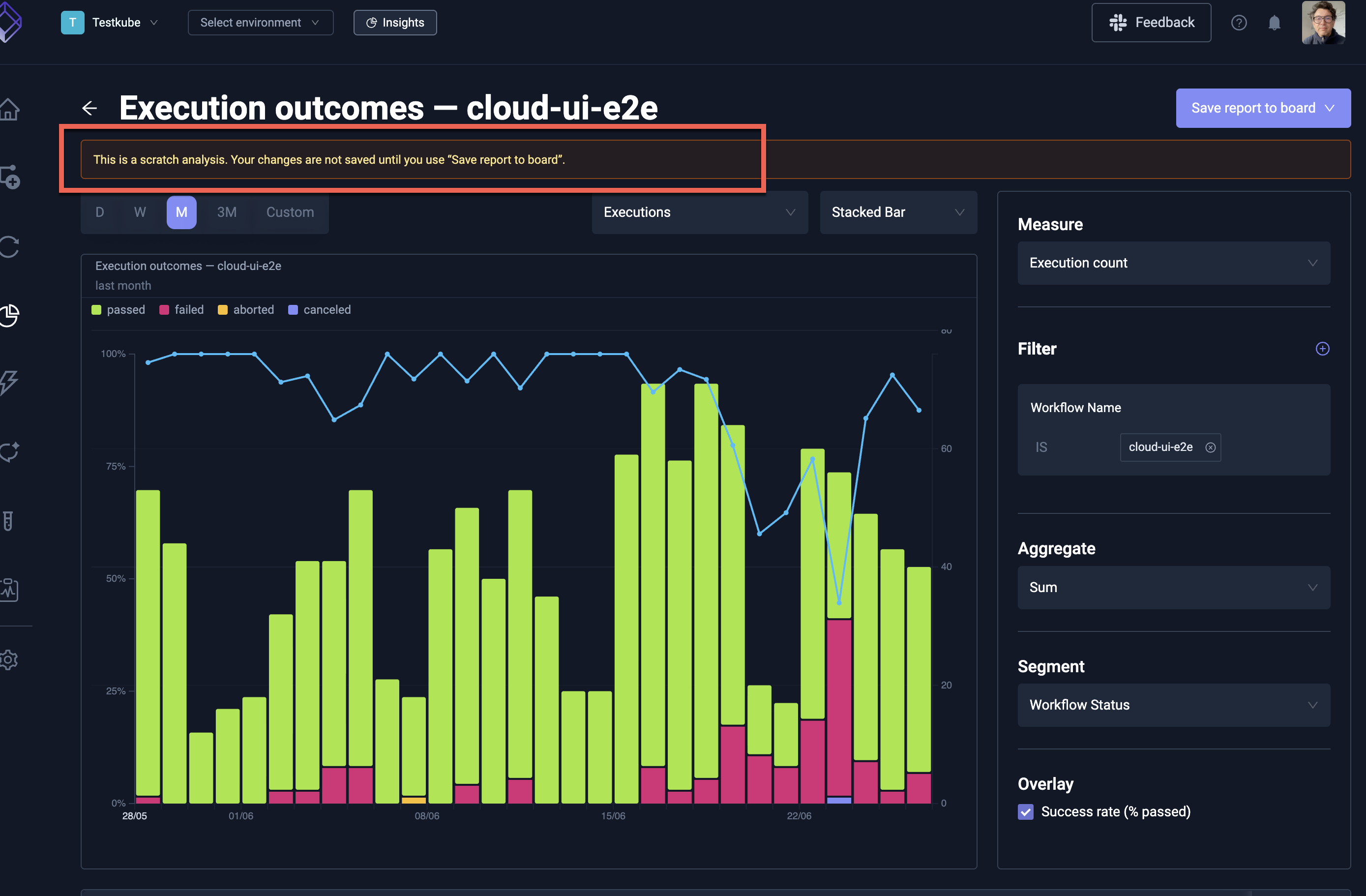The image size is (1366, 896).
Task: Open the refresh-style executions sidebar icon
Action: pos(10,247)
